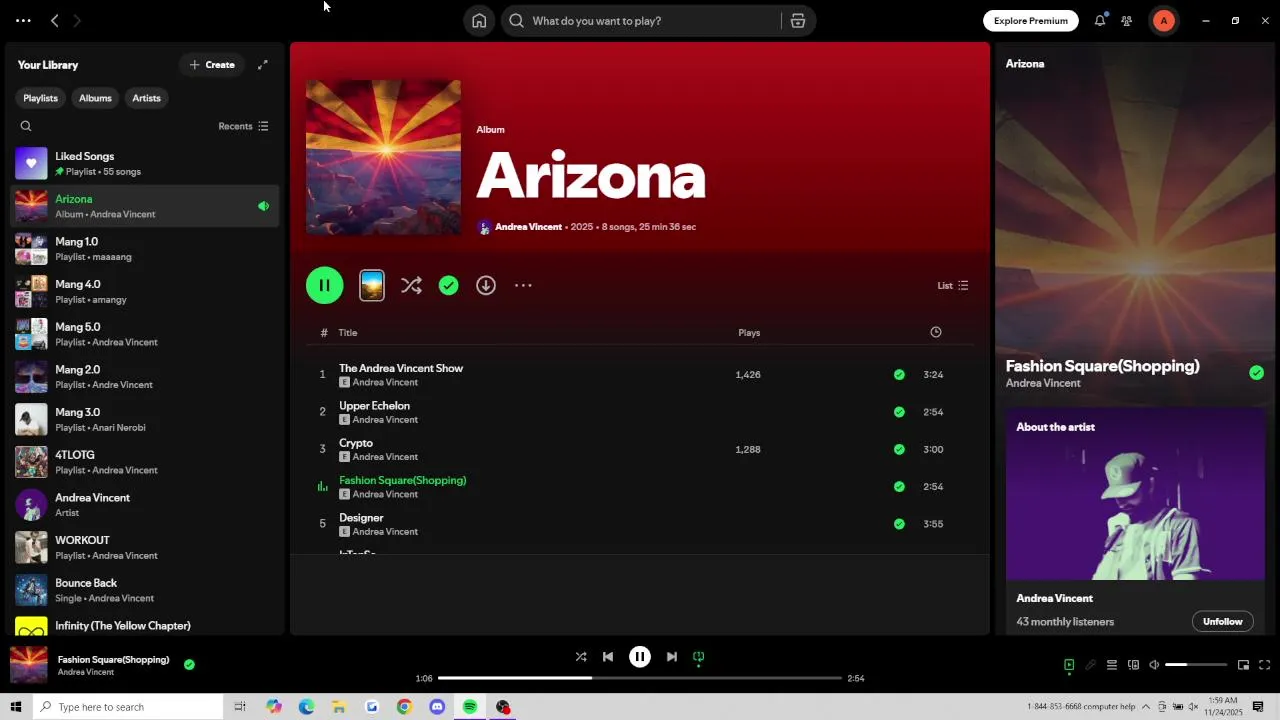
Task: Open the miniplayer
Action: point(1244,665)
